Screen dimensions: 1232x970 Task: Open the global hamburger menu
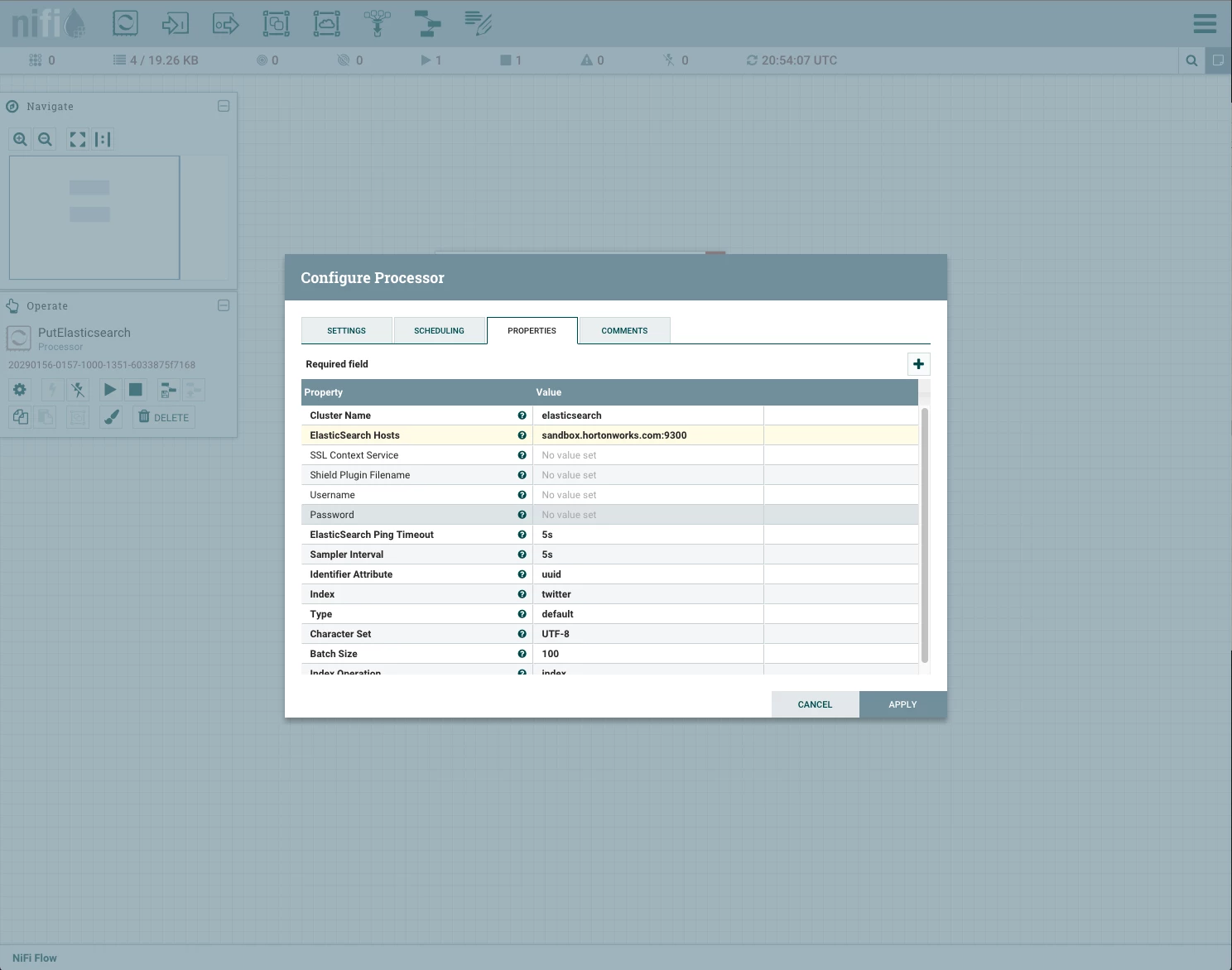(x=1205, y=23)
